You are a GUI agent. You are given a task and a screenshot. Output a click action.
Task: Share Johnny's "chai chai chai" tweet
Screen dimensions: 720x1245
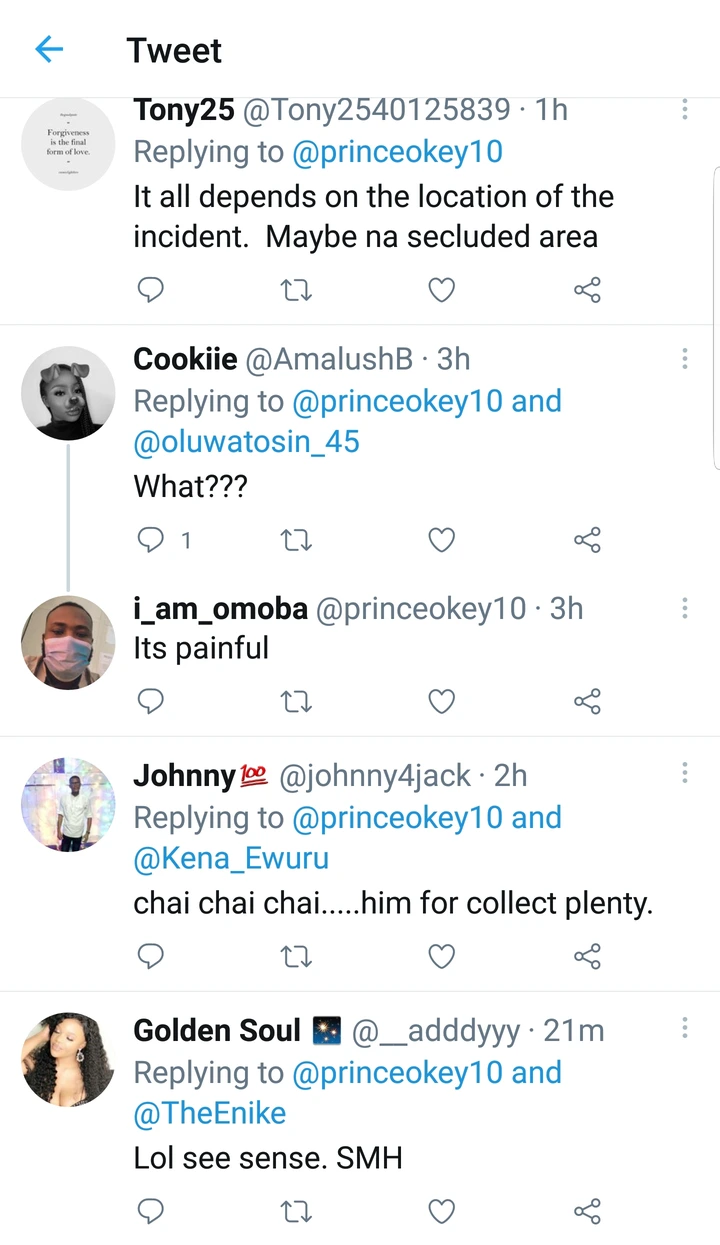(x=587, y=956)
